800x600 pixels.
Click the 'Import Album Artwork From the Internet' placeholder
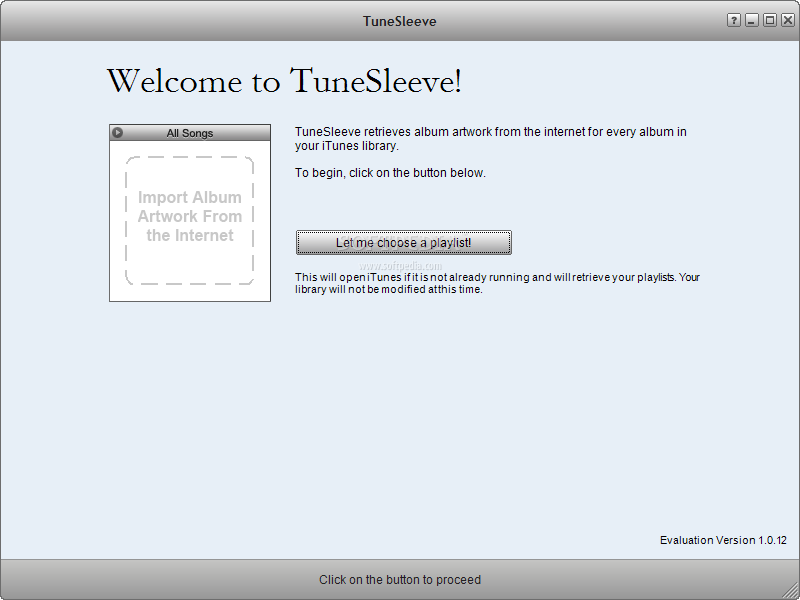tap(190, 217)
